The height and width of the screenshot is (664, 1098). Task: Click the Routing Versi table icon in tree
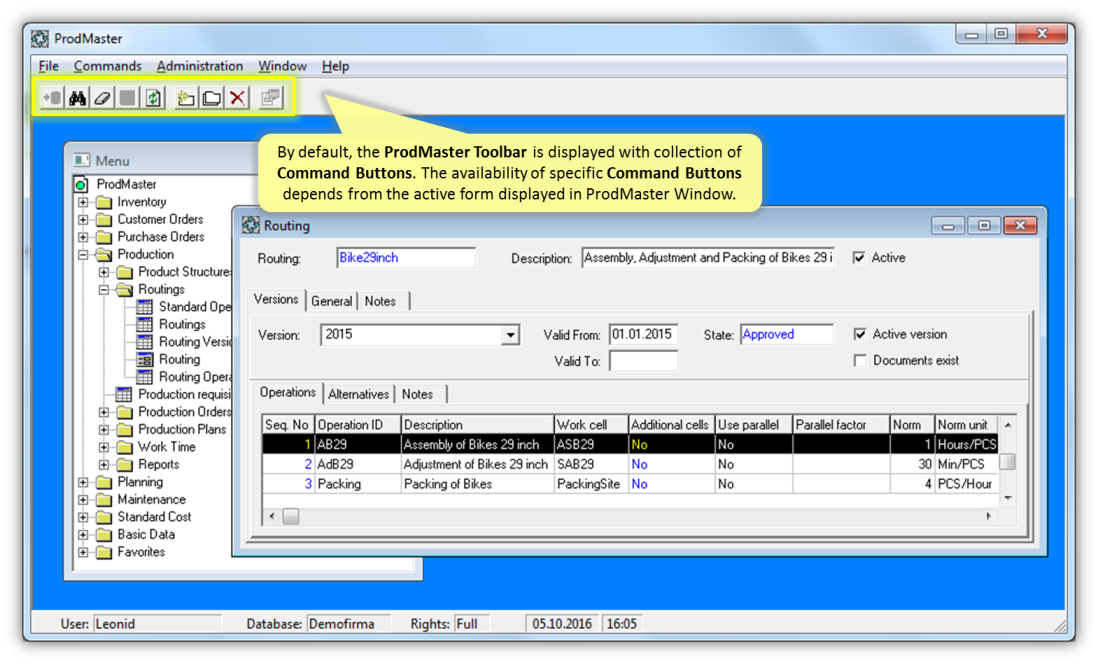coord(144,342)
